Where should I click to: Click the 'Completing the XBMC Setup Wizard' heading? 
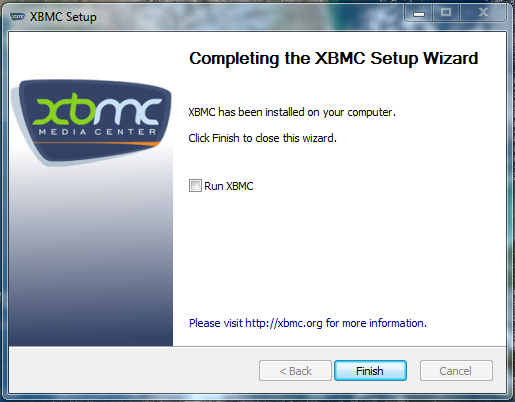(334, 58)
